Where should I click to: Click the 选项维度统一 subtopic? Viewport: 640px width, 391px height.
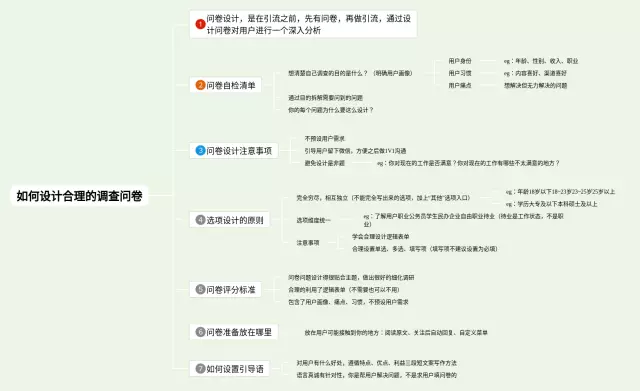click(313, 220)
